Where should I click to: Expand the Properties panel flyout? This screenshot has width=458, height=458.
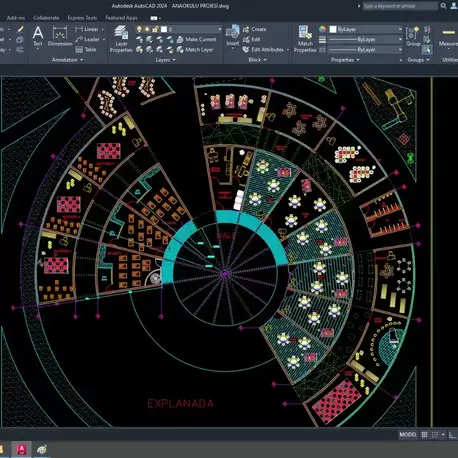coord(345,60)
